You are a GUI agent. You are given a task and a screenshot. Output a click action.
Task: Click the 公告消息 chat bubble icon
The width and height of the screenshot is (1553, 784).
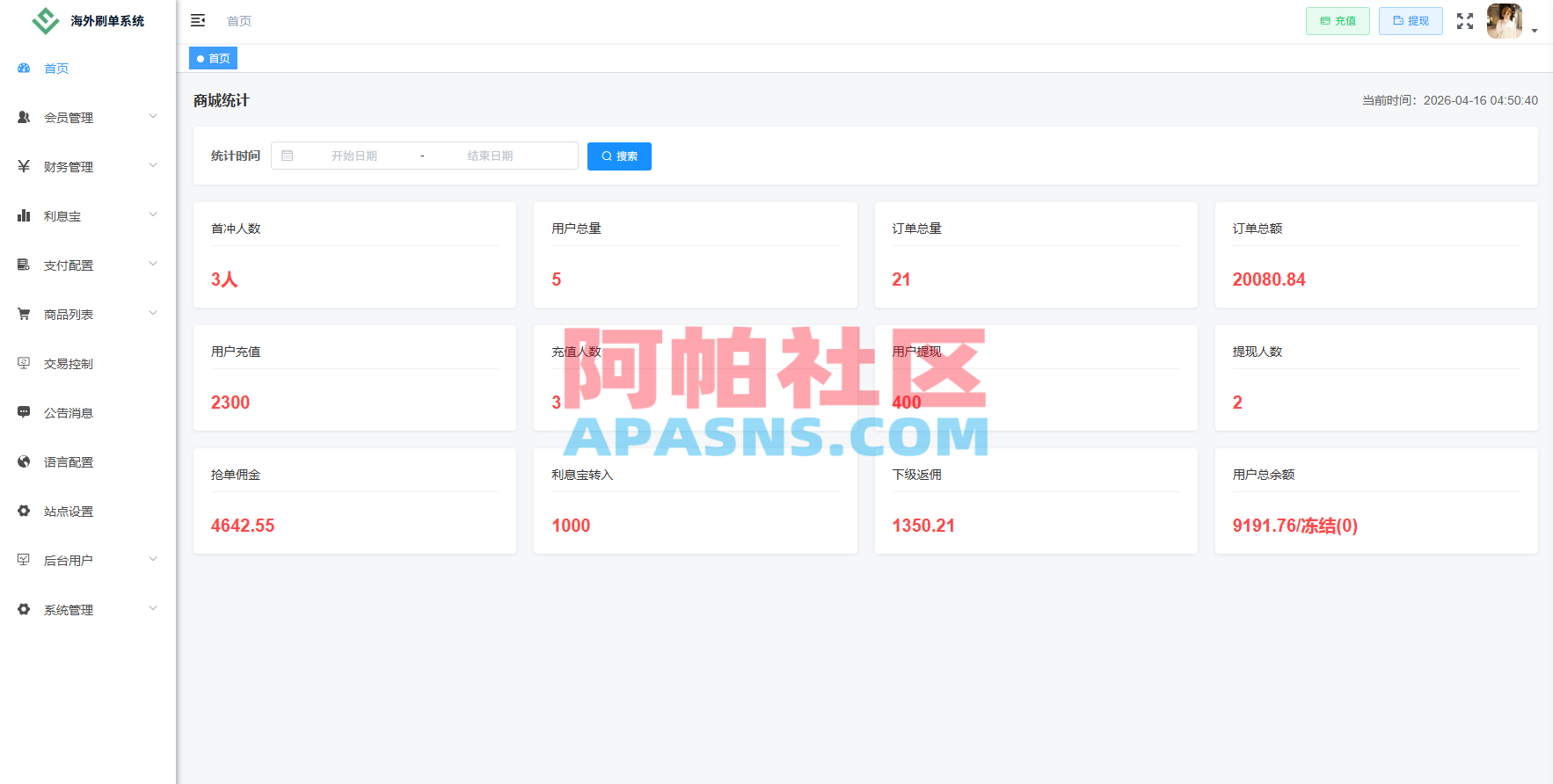point(24,412)
